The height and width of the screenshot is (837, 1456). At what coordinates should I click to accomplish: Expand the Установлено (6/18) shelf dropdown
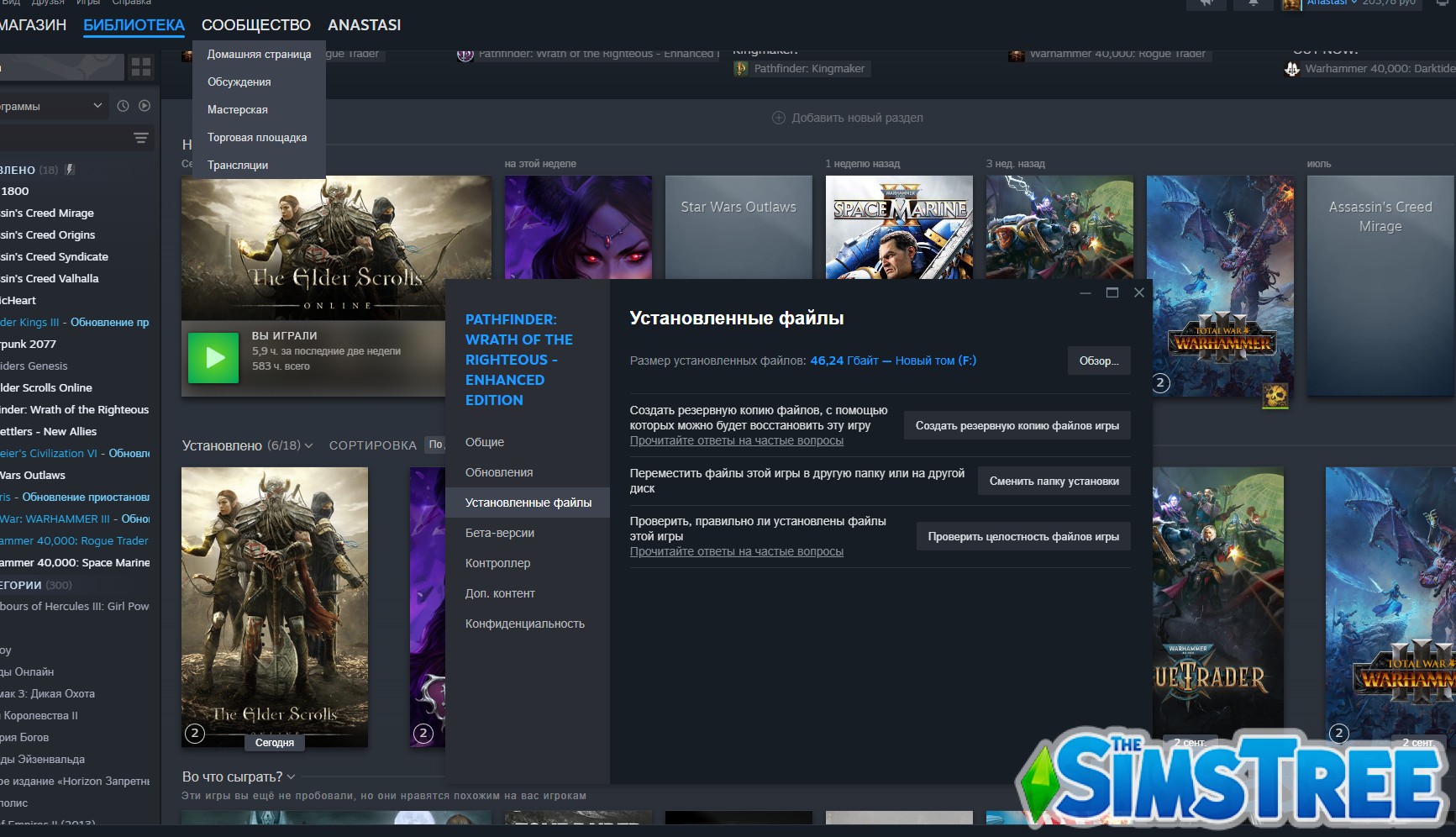308,445
